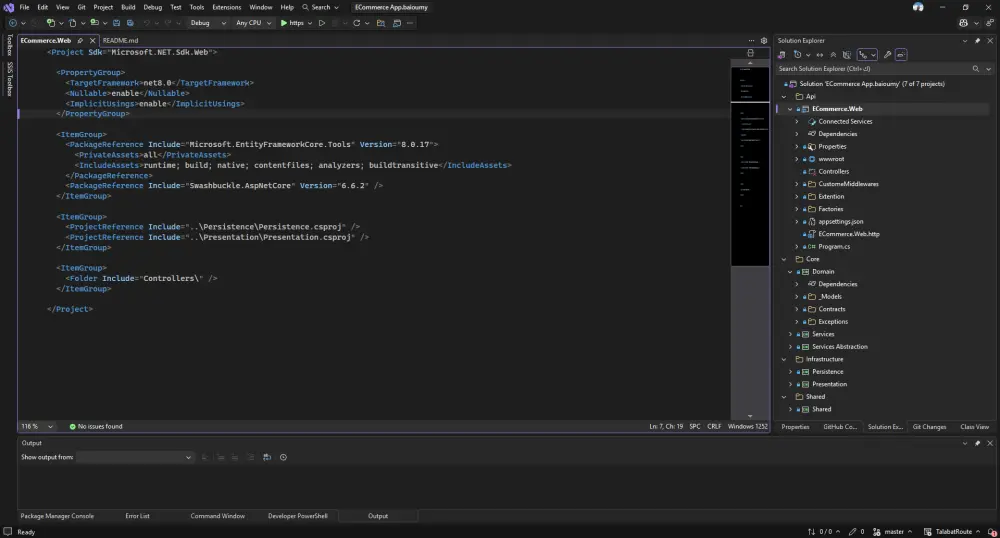The width and height of the screenshot is (1000, 538).
Task: Open the Toolbox side tab
Action: tap(10, 44)
